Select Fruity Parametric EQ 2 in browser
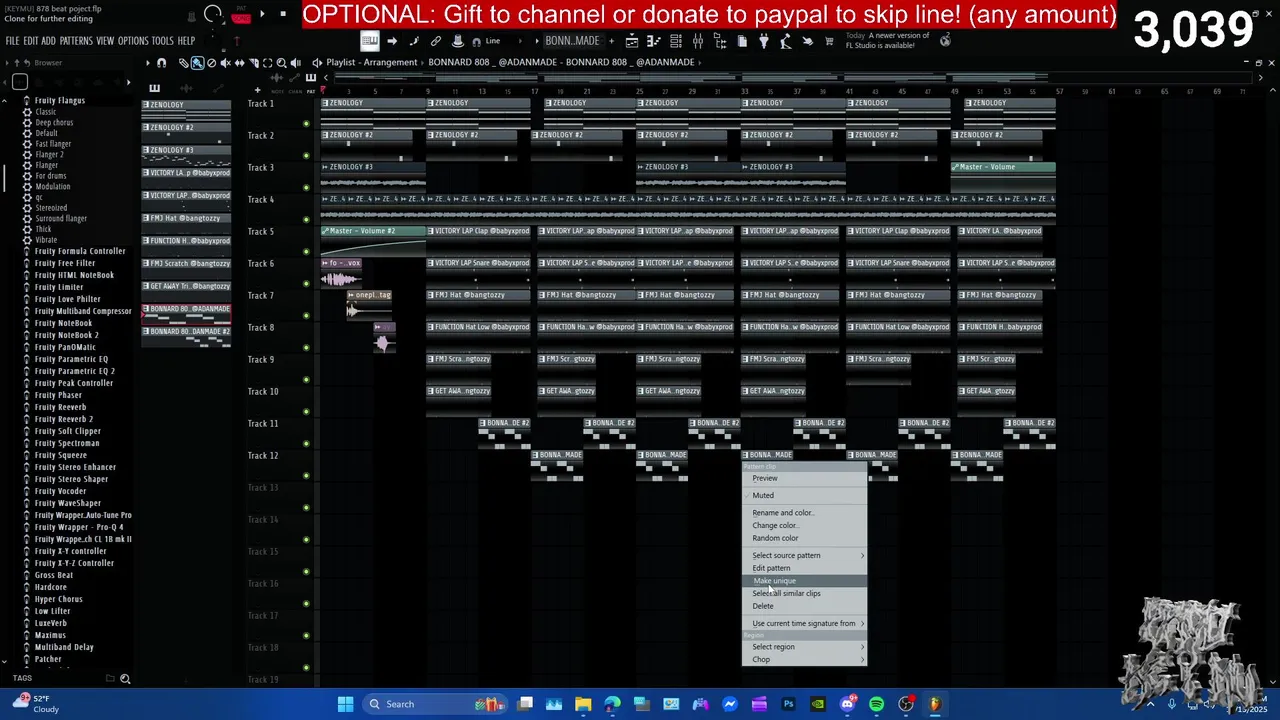The width and height of the screenshot is (1280, 720). pyautogui.click(x=75, y=371)
